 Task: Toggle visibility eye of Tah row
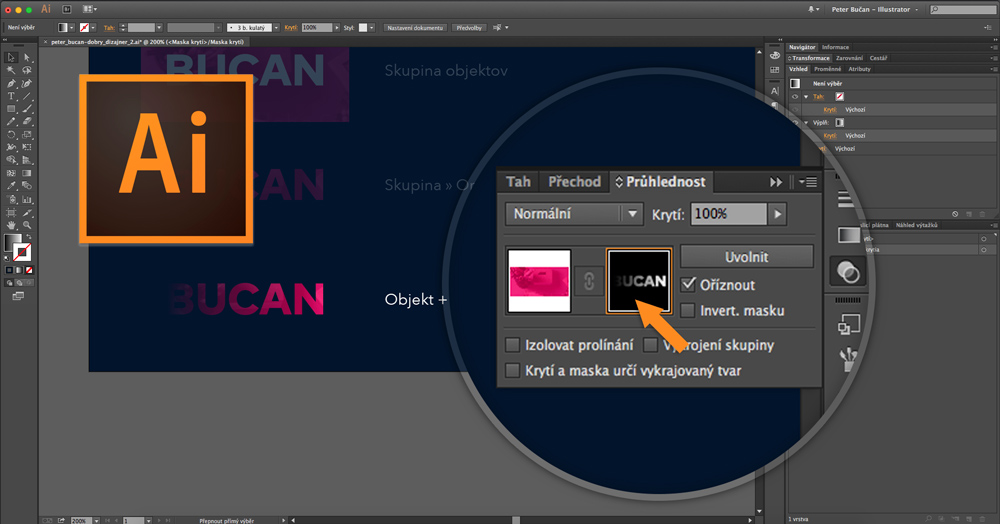tap(795, 97)
